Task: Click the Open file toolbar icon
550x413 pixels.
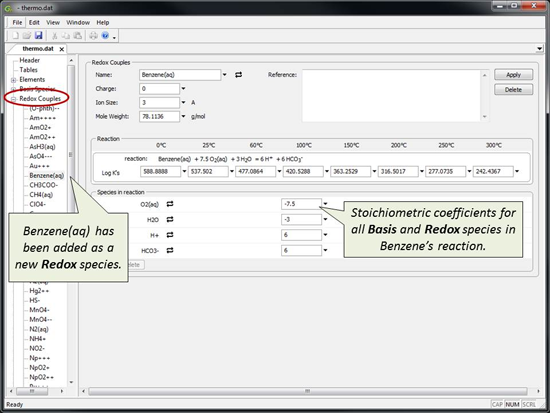Action: pyautogui.click(x=27, y=35)
